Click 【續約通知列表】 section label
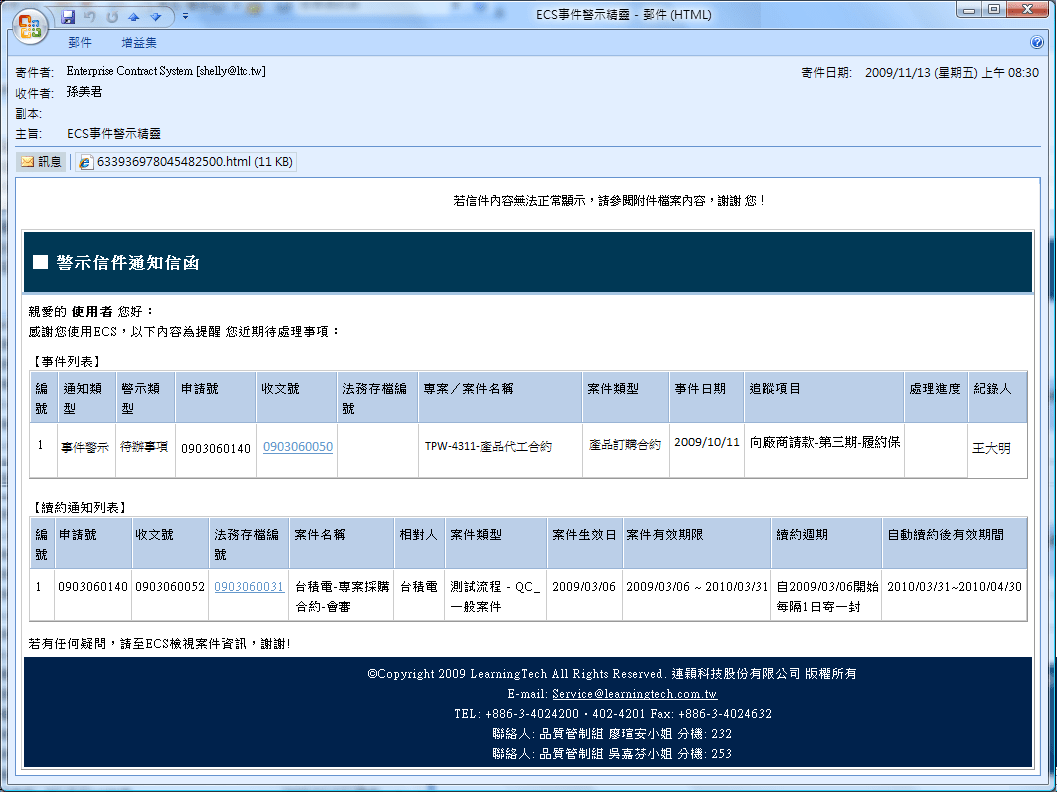 (x=80, y=508)
